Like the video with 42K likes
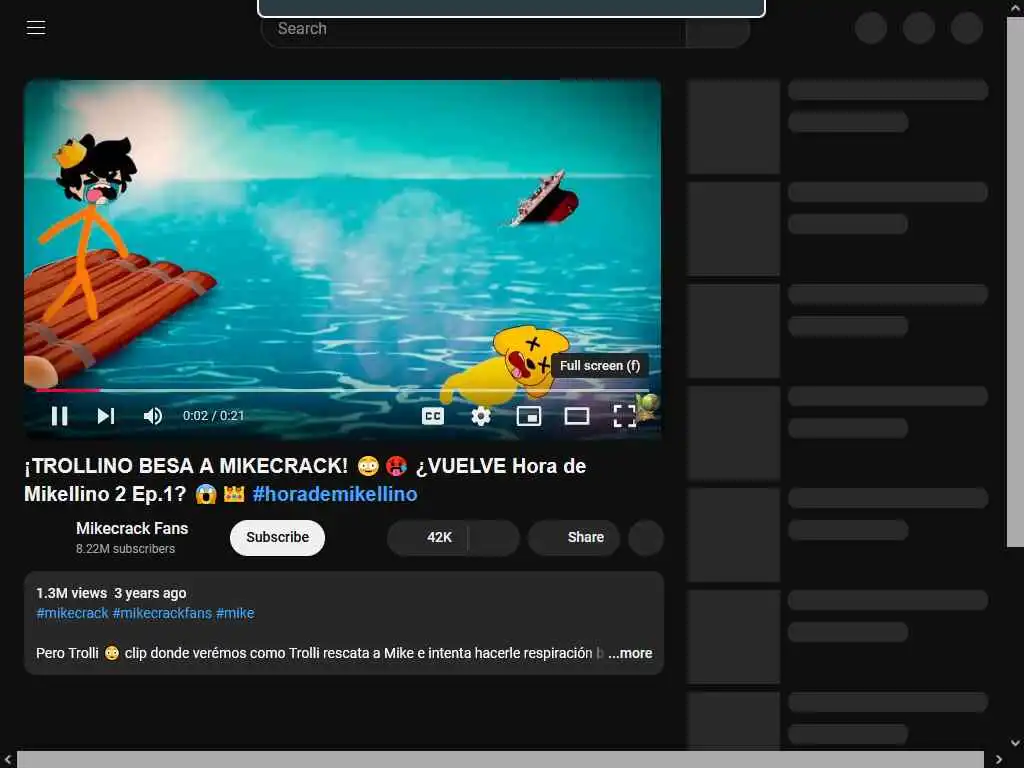Viewport: 1024px width, 768px height. [x=428, y=537]
